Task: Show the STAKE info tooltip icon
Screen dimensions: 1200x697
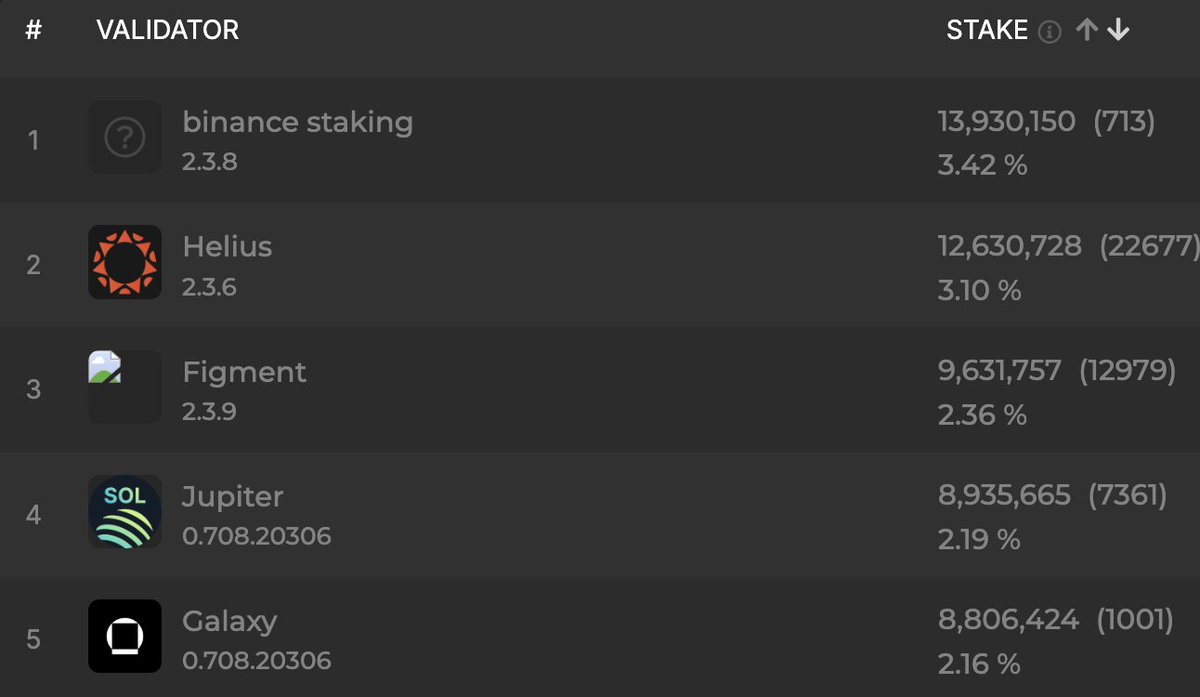Action: 1049,31
